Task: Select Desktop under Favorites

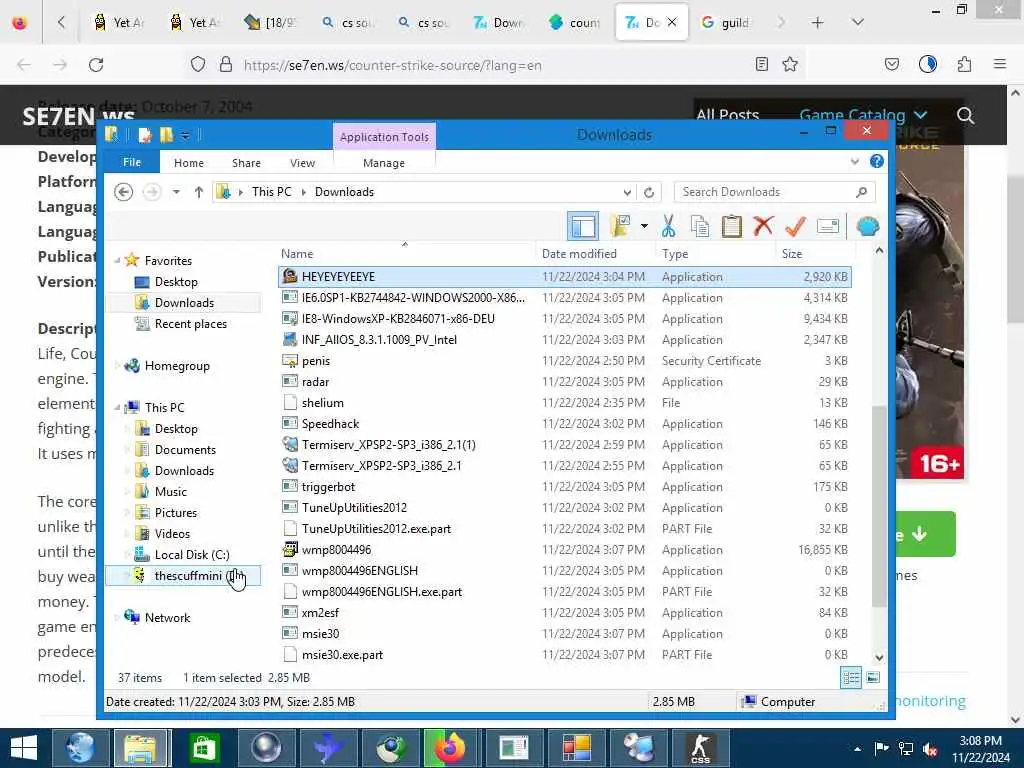Action: tap(176, 281)
